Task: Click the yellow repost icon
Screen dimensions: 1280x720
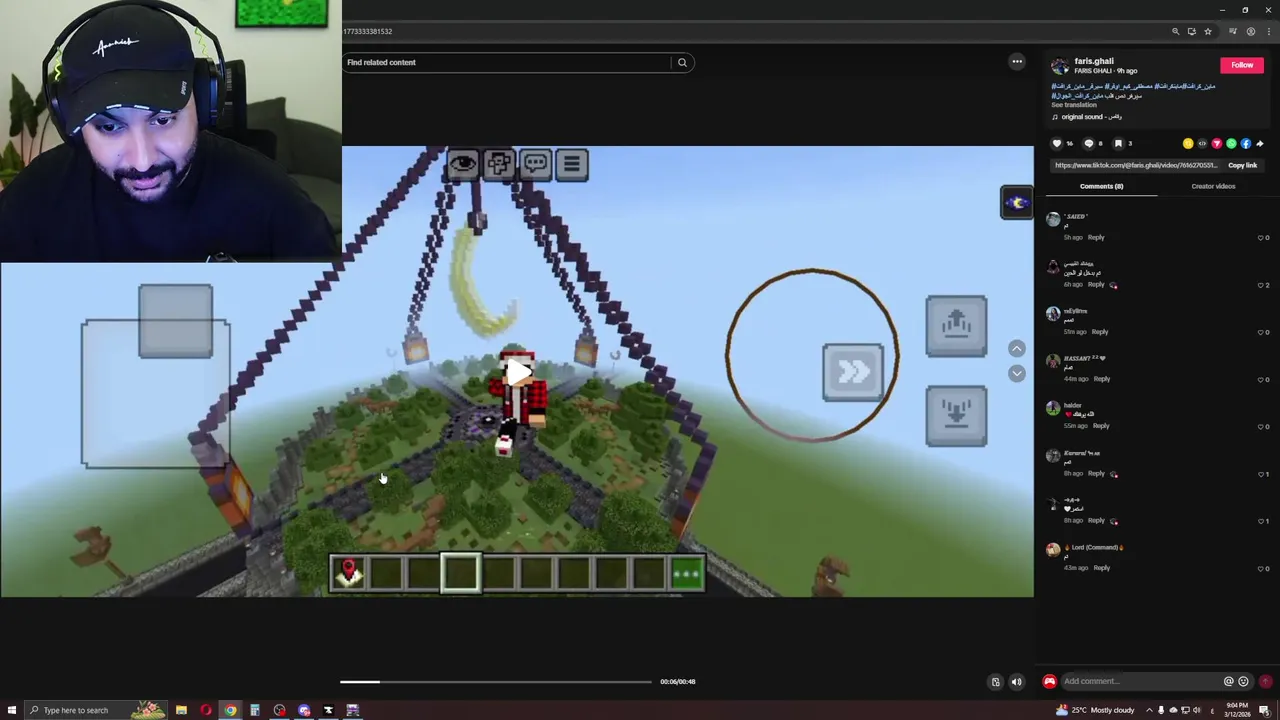Action: (1188, 143)
